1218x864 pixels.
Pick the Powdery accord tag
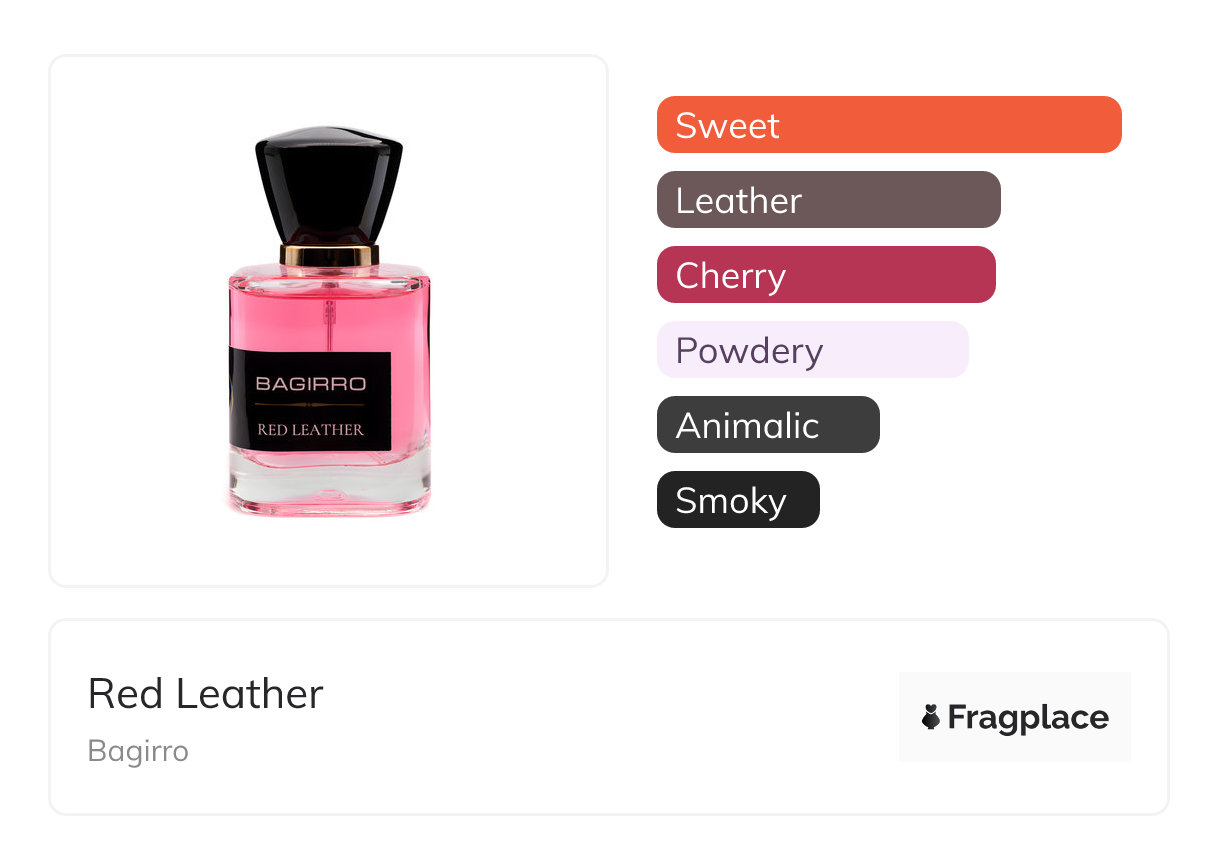tap(813, 350)
